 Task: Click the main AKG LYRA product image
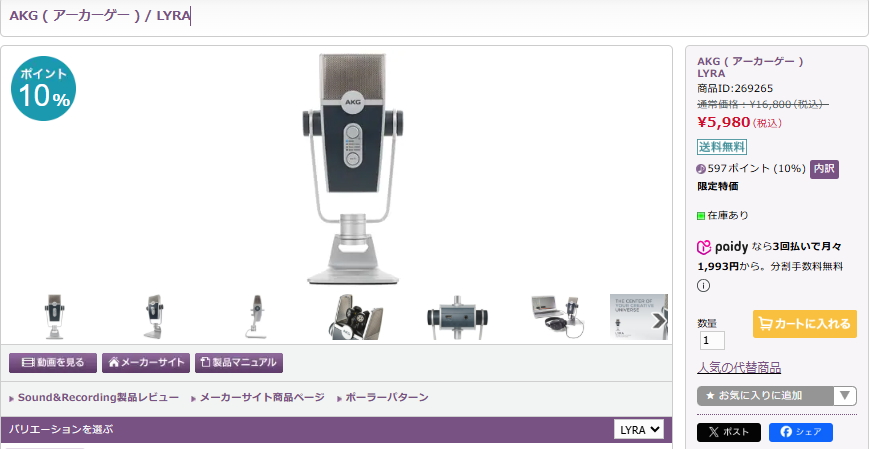tap(353, 169)
